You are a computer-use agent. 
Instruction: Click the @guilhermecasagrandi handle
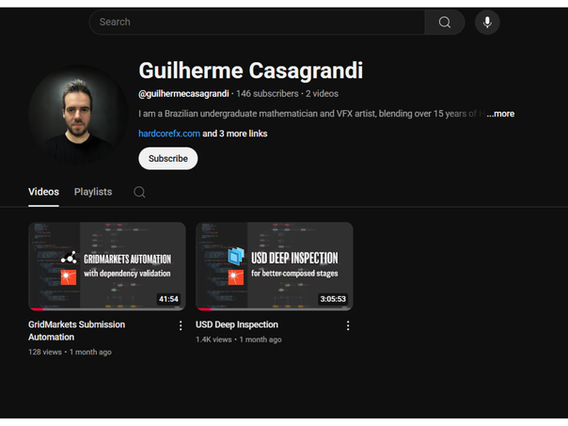tap(184, 94)
